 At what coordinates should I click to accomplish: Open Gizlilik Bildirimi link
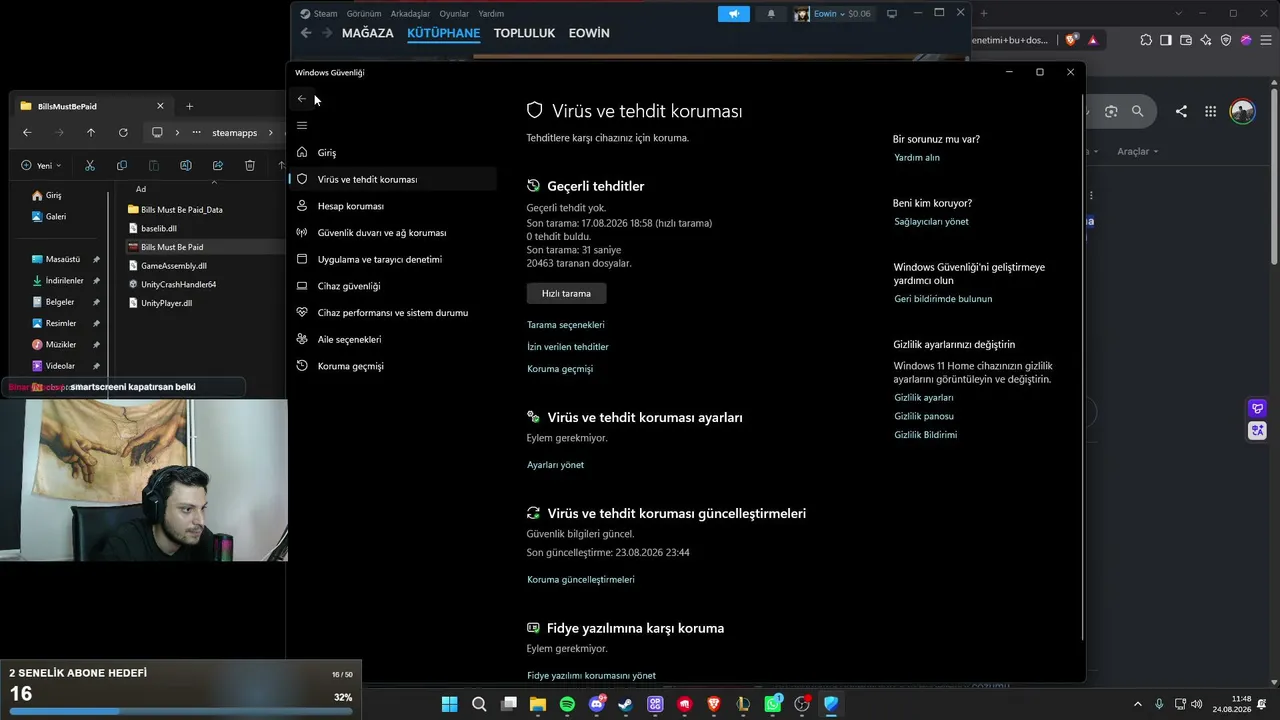pos(926,435)
